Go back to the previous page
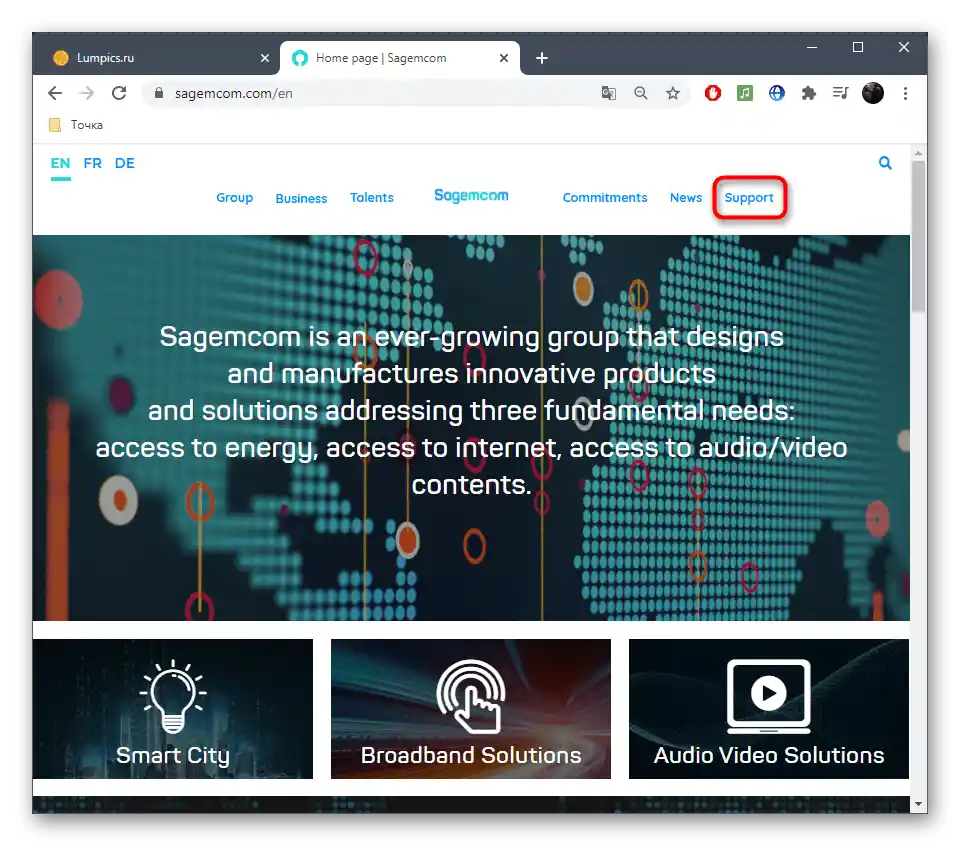The image size is (960, 846). coord(55,93)
